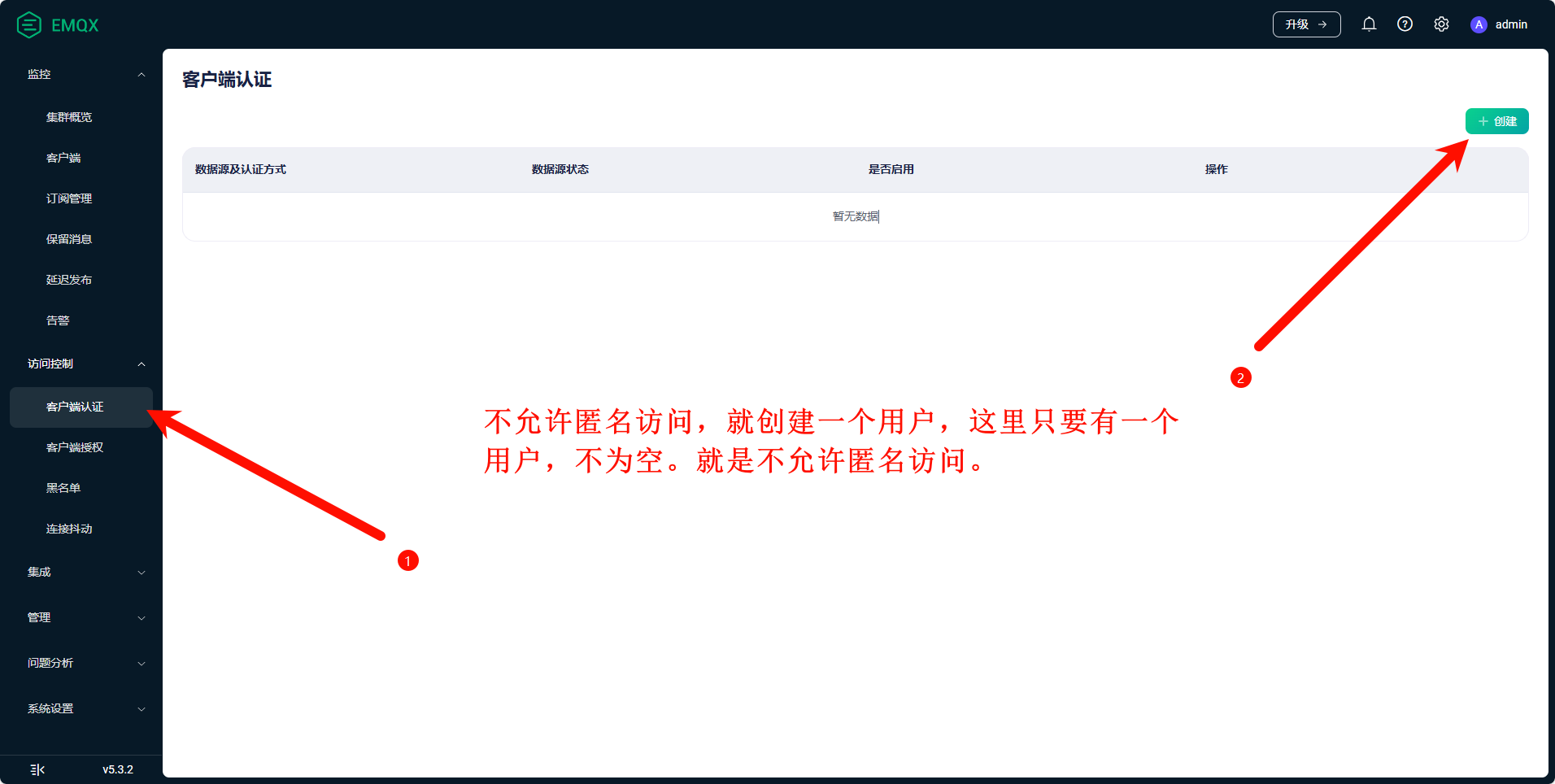The image size is (1555, 784).
Task: Select 客户端认证 client authentication menu item
Action: [x=81, y=407]
